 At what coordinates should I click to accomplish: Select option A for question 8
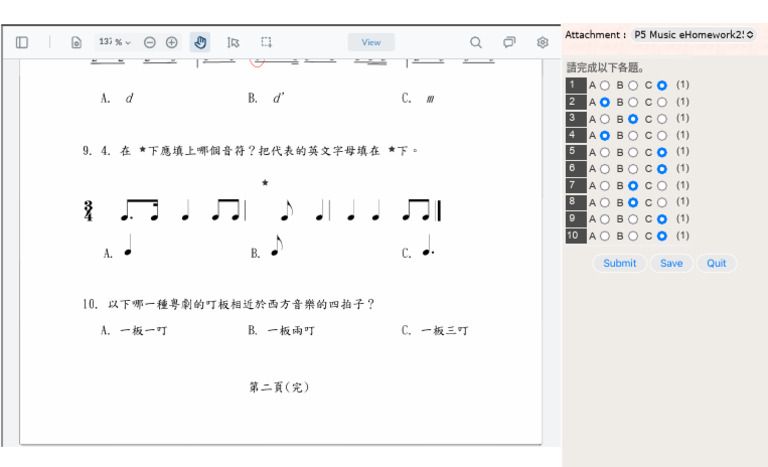[605, 202]
